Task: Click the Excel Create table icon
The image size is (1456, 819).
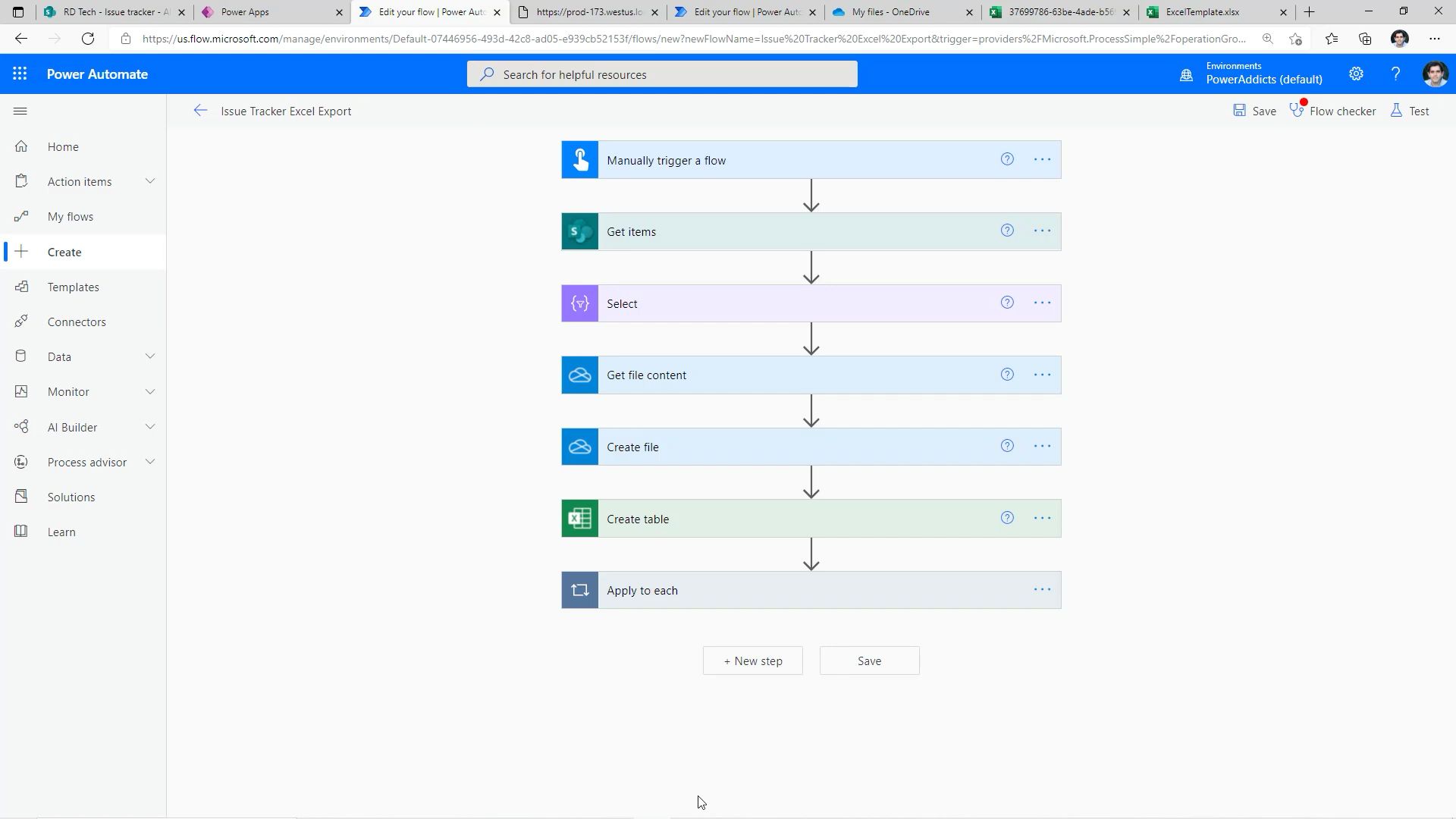Action: pos(580,519)
